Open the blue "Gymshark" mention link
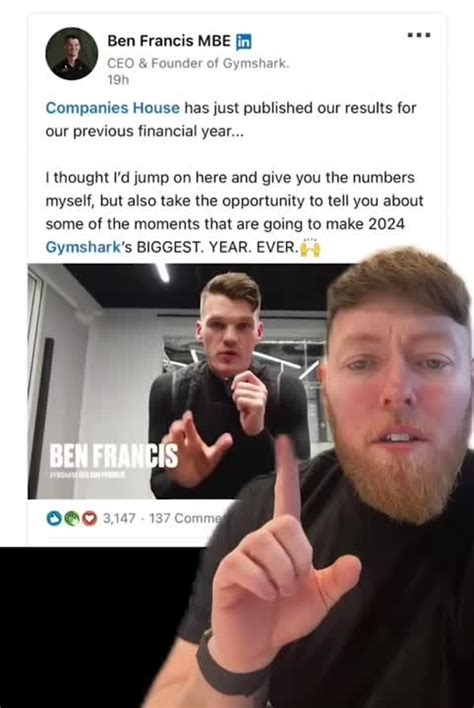 [x=83, y=247]
